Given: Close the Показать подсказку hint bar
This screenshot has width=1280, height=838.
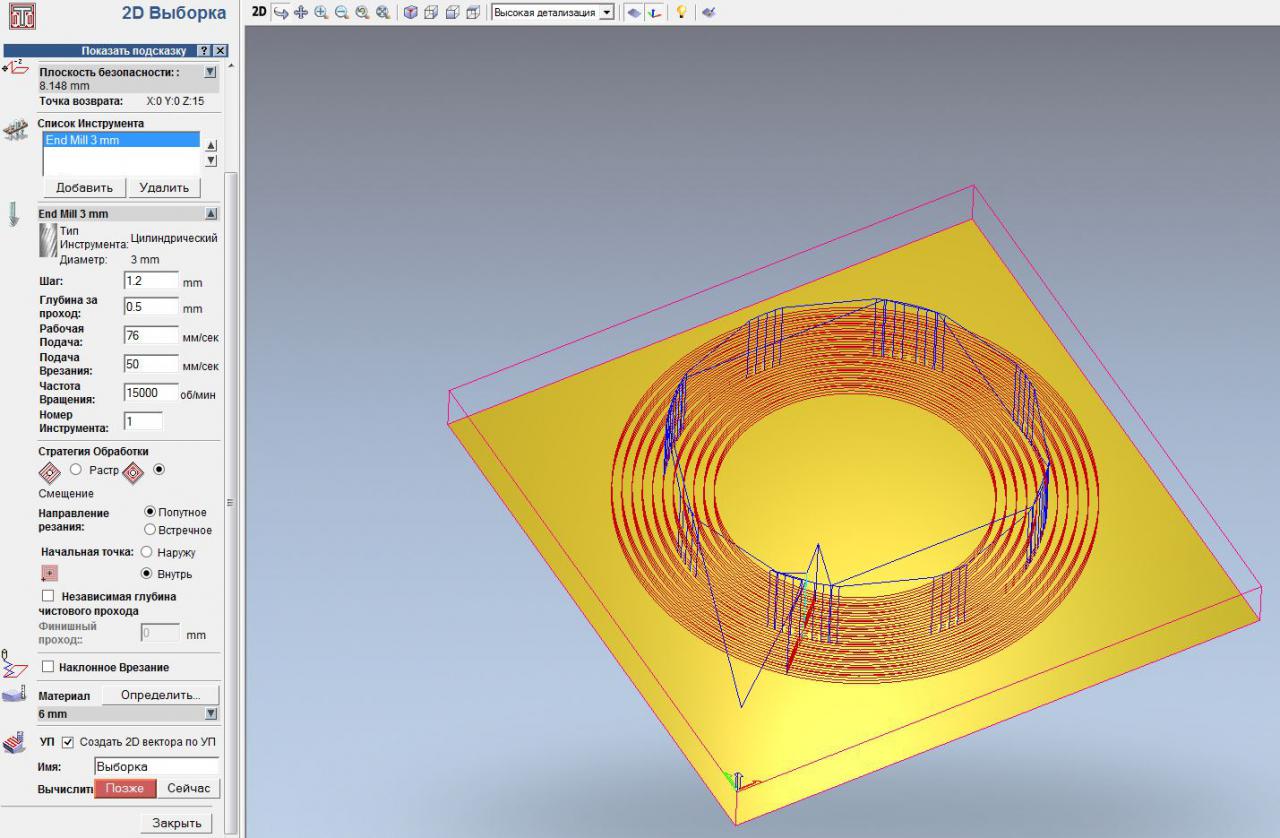Looking at the screenshot, I should click(221, 50).
